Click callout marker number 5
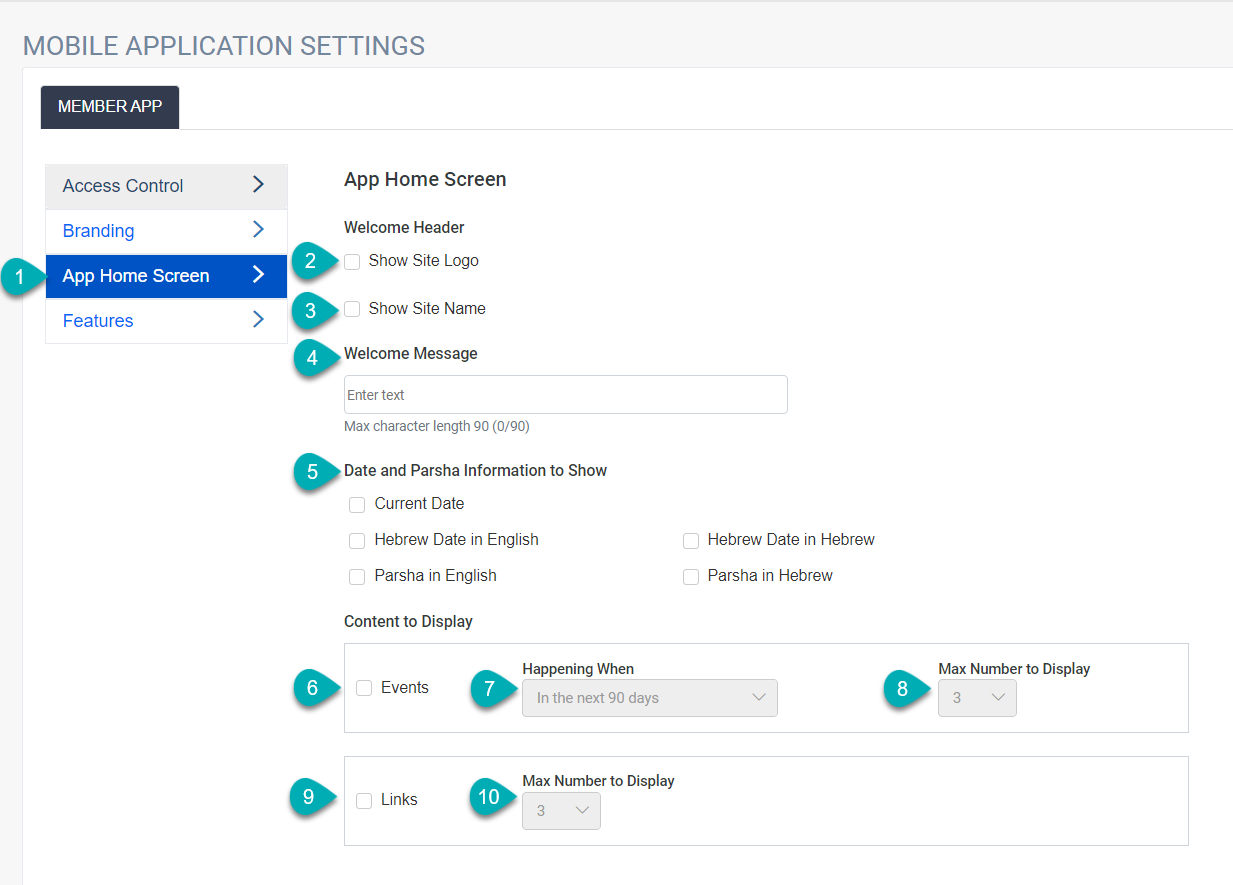The width and height of the screenshot is (1233, 885). coord(312,470)
